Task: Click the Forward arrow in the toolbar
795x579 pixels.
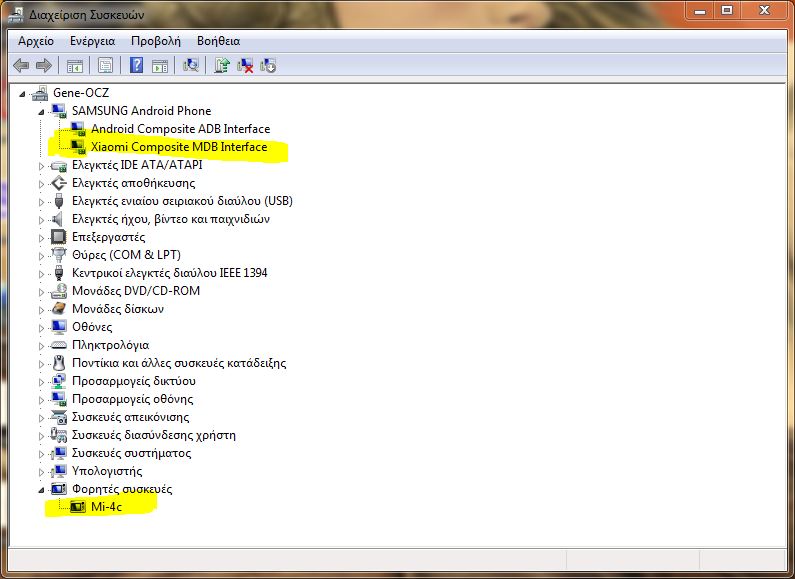Action: 43,66
